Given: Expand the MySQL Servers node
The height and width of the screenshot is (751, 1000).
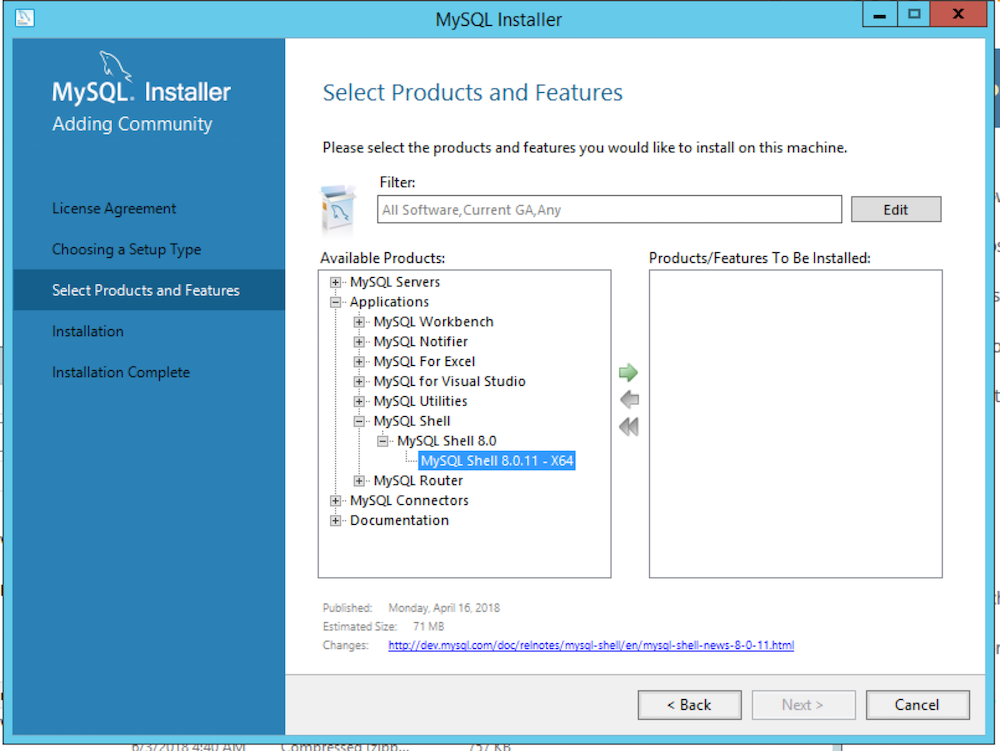Looking at the screenshot, I should pos(335,282).
